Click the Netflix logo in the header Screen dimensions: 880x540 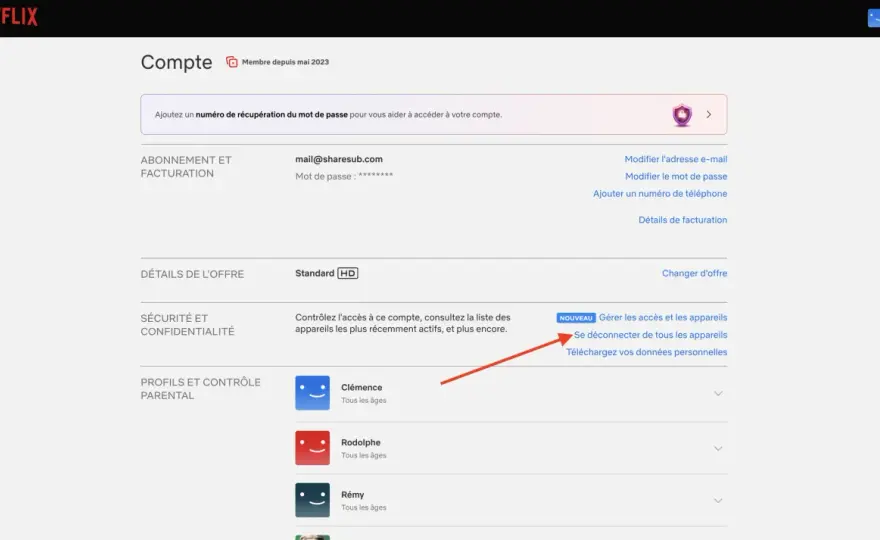19,17
